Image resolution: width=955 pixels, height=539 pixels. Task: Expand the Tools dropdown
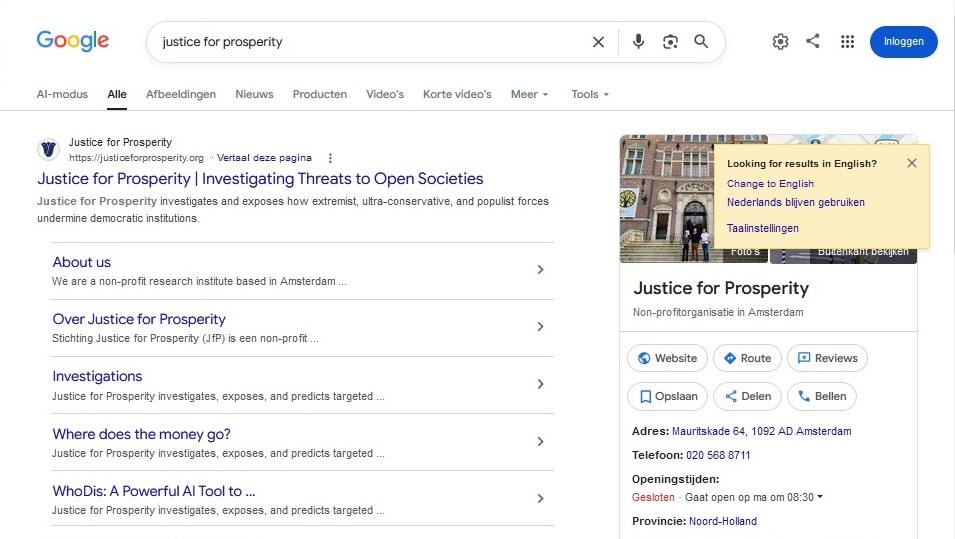[590, 94]
